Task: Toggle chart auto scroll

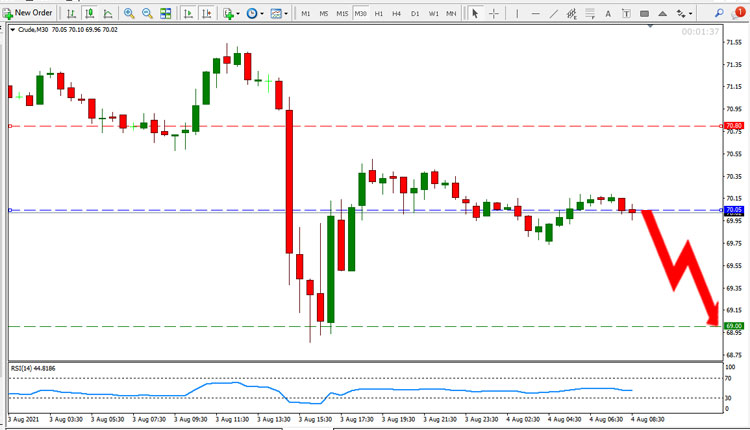Action: point(188,13)
